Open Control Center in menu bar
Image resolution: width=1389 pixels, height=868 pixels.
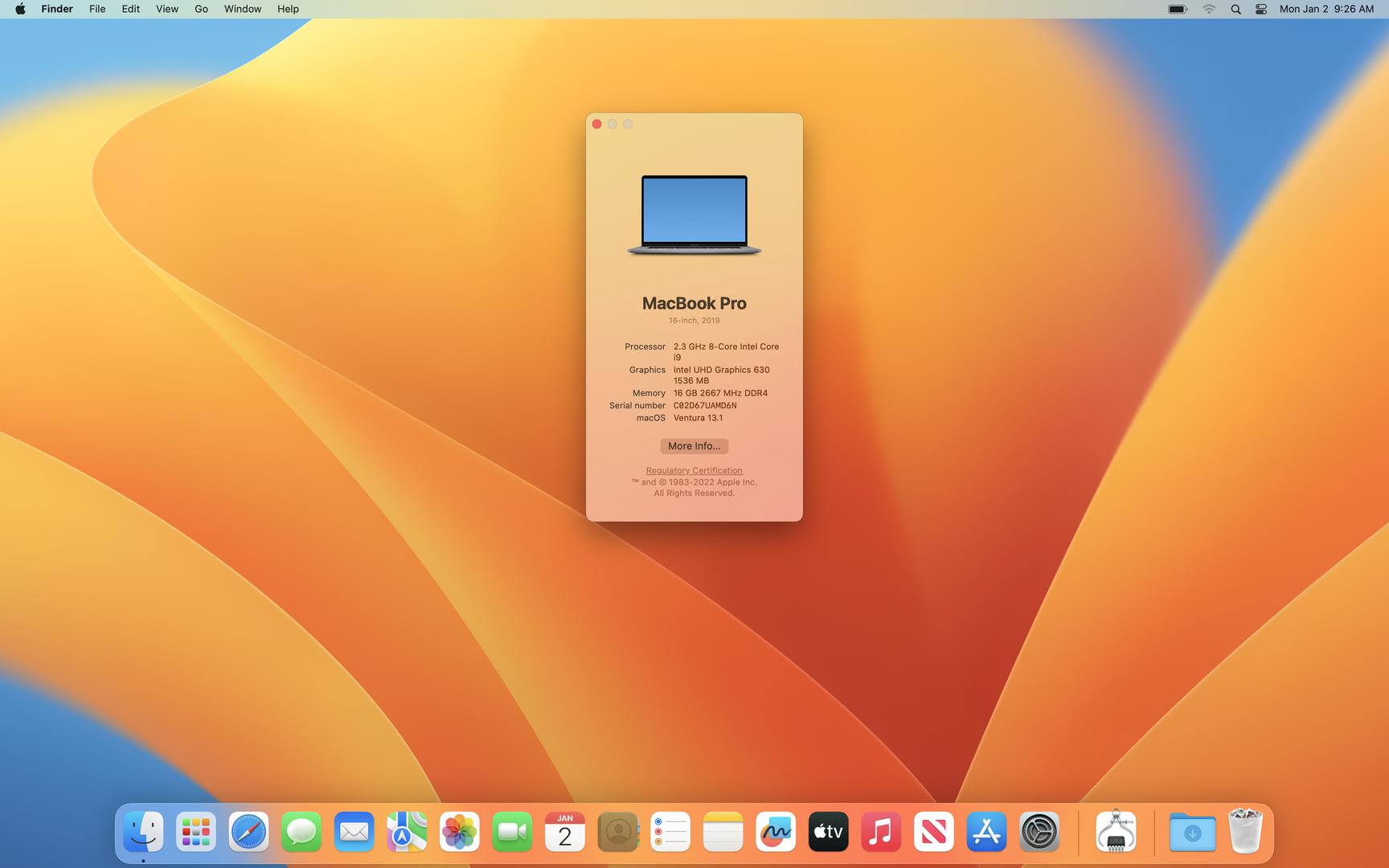tap(1261, 9)
